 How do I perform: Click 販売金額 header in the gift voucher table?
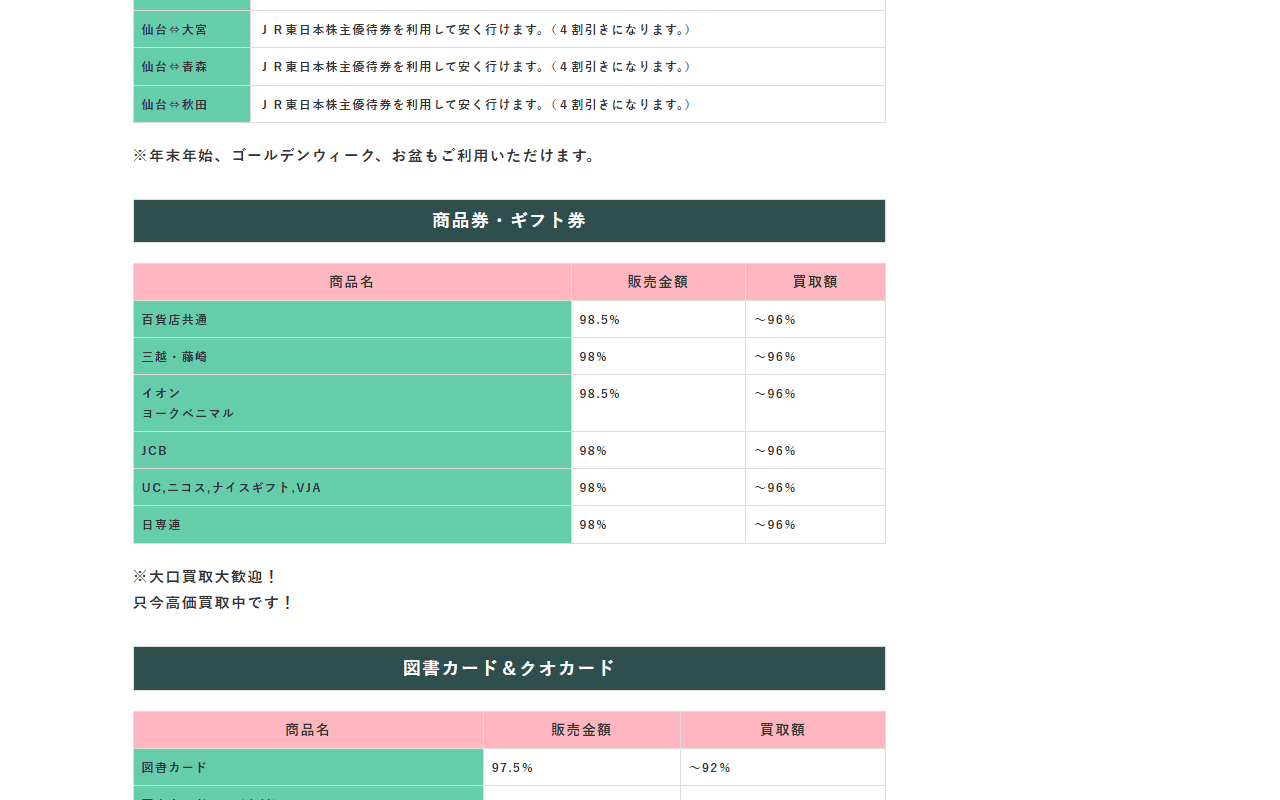click(658, 282)
